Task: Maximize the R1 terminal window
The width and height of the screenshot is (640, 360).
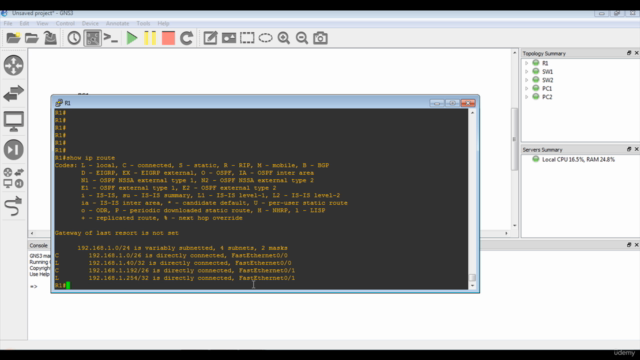Action: point(452,103)
